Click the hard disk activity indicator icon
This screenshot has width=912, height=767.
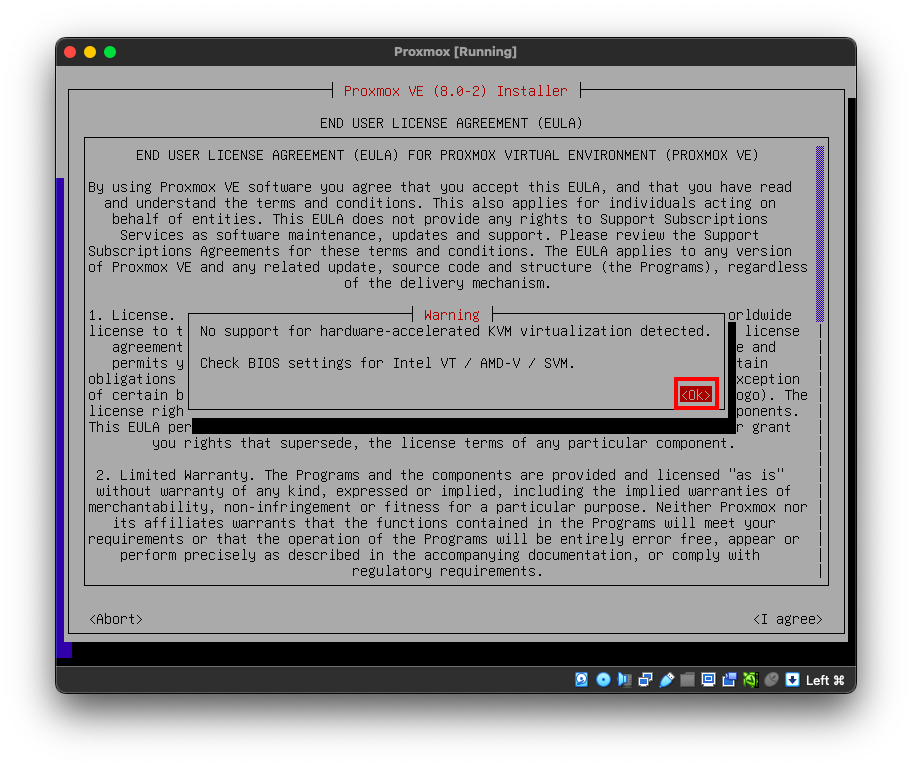(x=581, y=680)
